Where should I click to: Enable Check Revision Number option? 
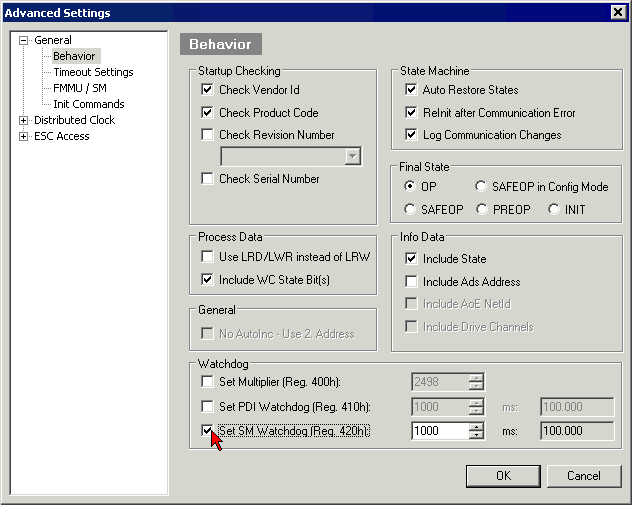tap(208, 135)
